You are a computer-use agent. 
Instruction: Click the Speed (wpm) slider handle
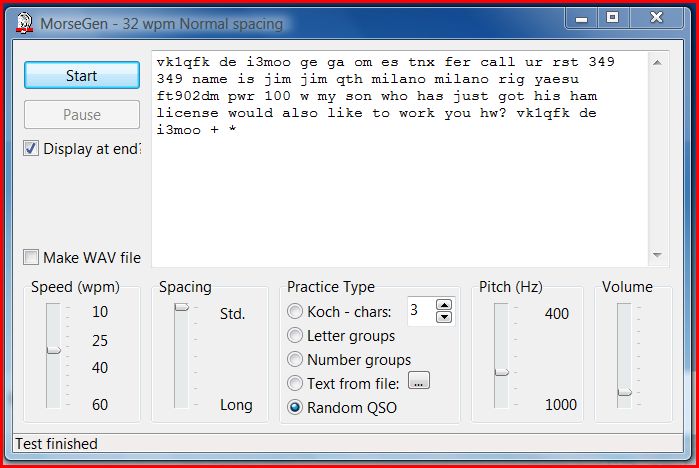click(53, 350)
